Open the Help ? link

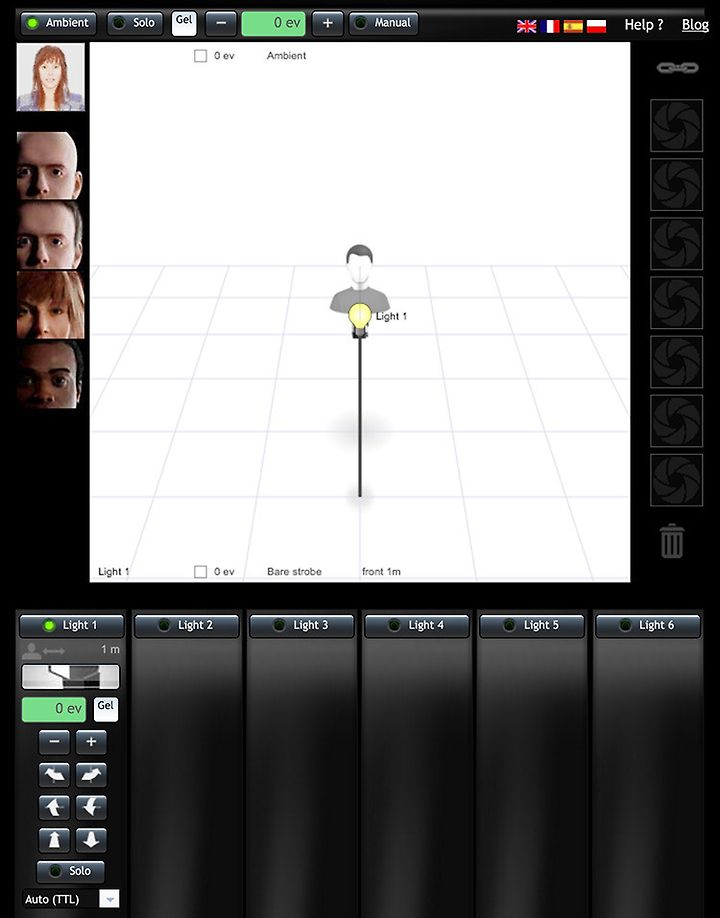[644, 25]
